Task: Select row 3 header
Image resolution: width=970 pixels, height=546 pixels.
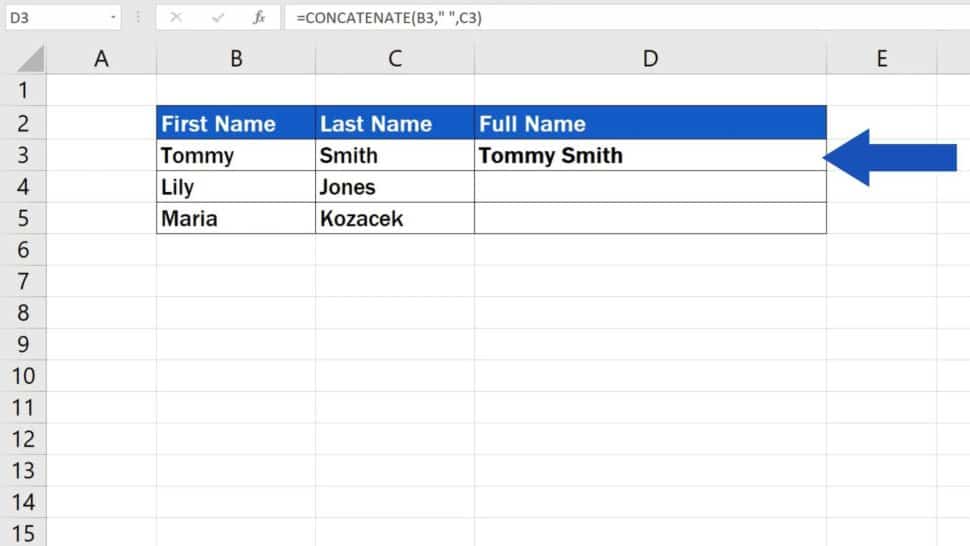Action: pyautogui.click(x=23, y=155)
